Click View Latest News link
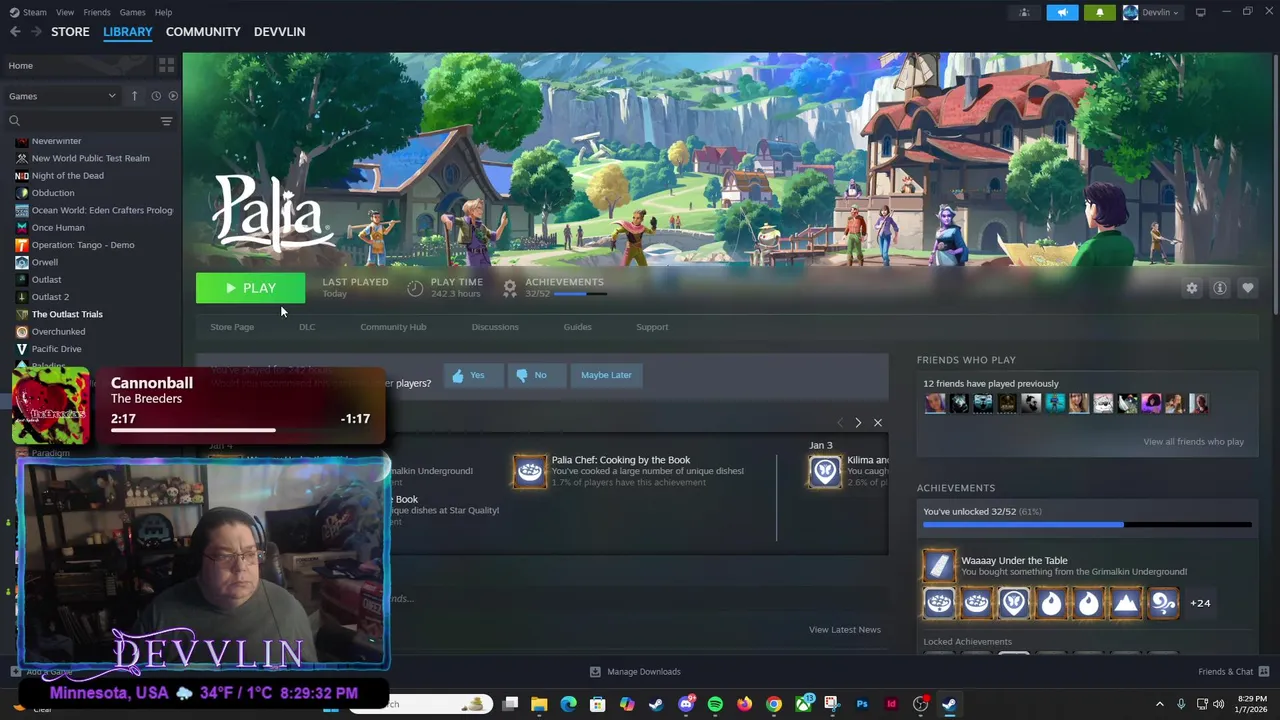The image size is (1280, 720). click(x=845, y=630)
